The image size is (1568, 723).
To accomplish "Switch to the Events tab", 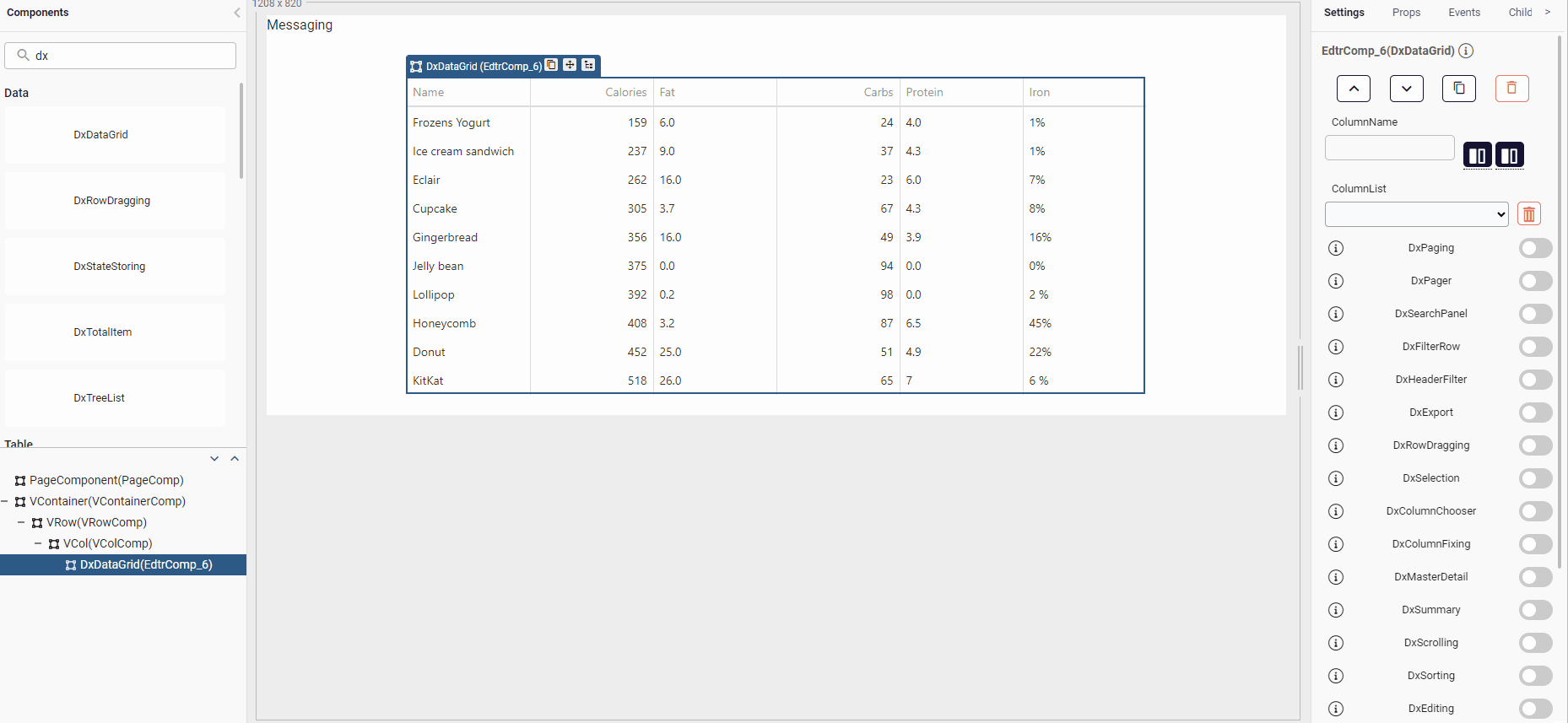I will coord(1464,13).
